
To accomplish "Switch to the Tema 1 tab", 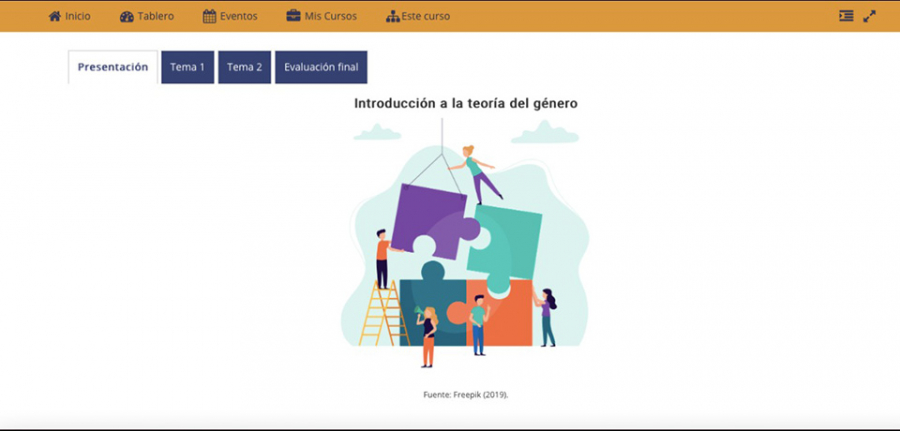I will tap(188, 67).
